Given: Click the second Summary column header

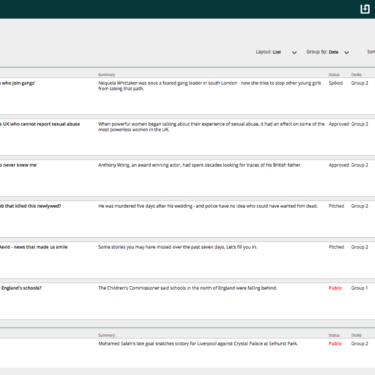Looking at the screenshot, I should point(106,335).
